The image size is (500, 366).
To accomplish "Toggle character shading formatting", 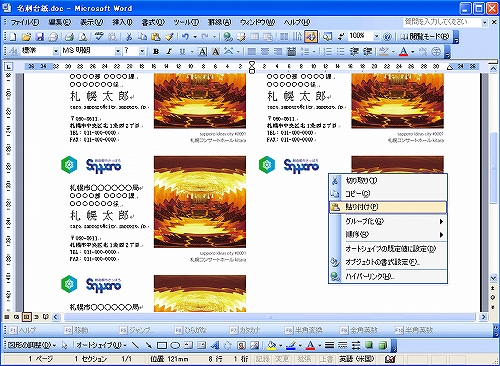I will [216, 51].
